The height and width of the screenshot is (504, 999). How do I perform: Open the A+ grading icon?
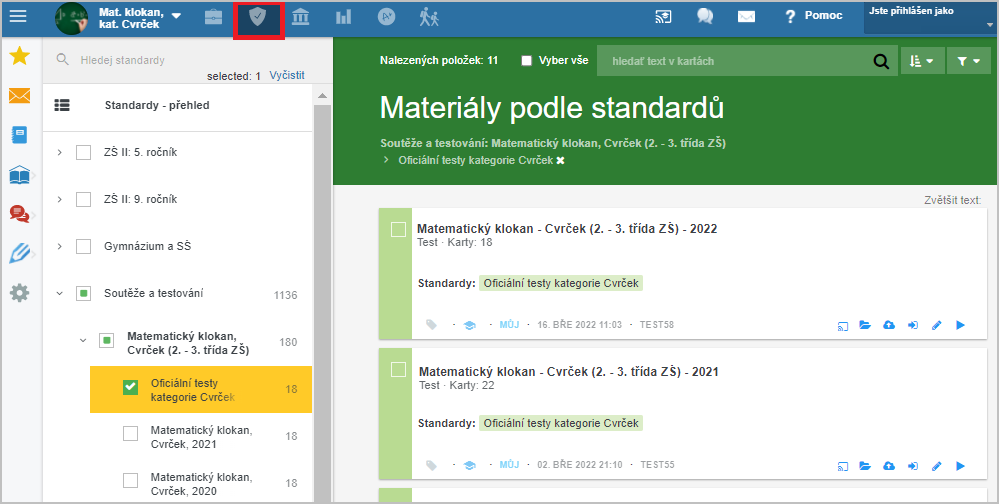pyautogui.click(x=387, y=17)
